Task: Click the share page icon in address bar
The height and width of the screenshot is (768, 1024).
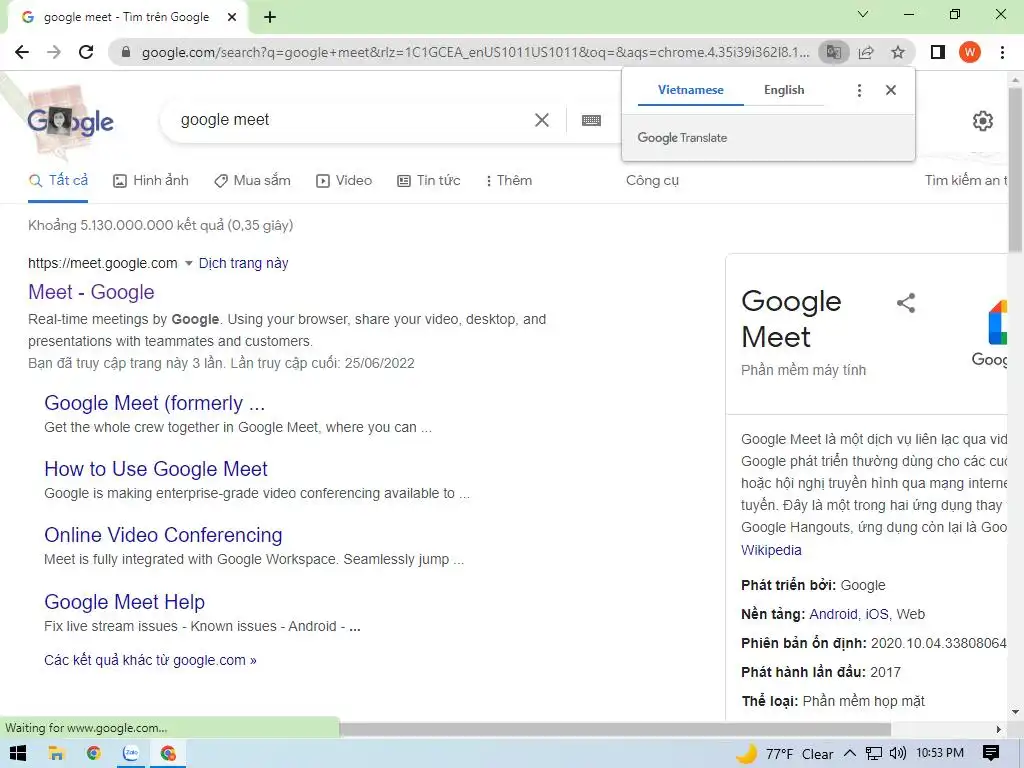Action: pyautogui.click(x=866, y=52)
